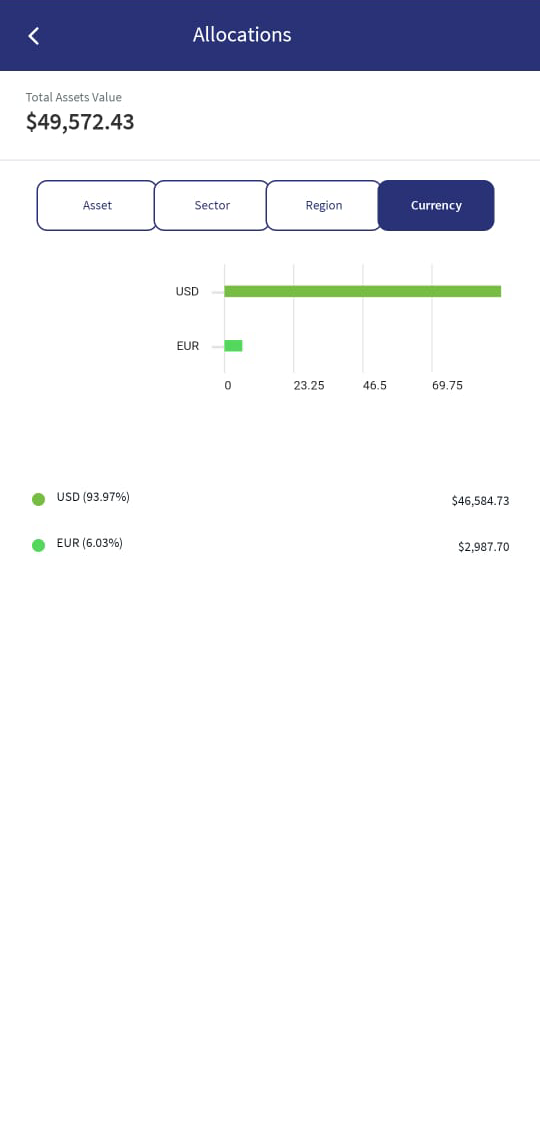Go back using the header arrow
Screen dimensions: 540x1123
(x=34, y=36)
